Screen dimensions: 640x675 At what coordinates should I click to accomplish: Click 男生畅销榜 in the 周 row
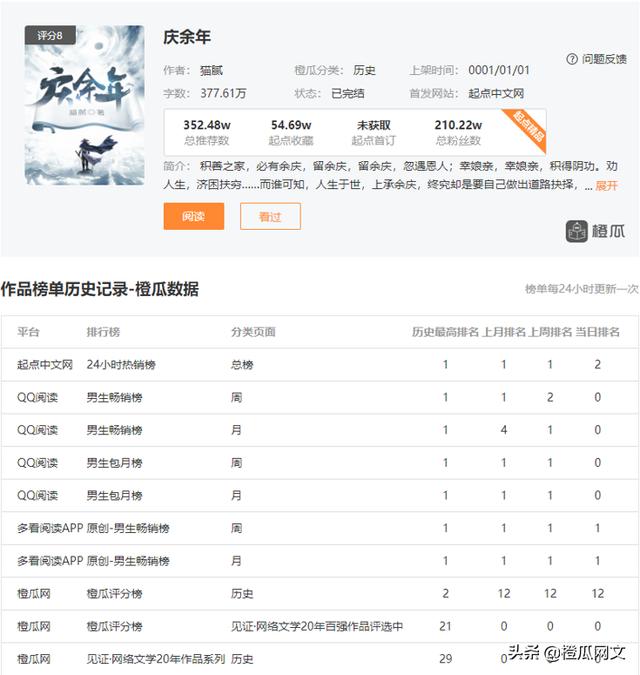pyautogui.click(x=114, y=397)
